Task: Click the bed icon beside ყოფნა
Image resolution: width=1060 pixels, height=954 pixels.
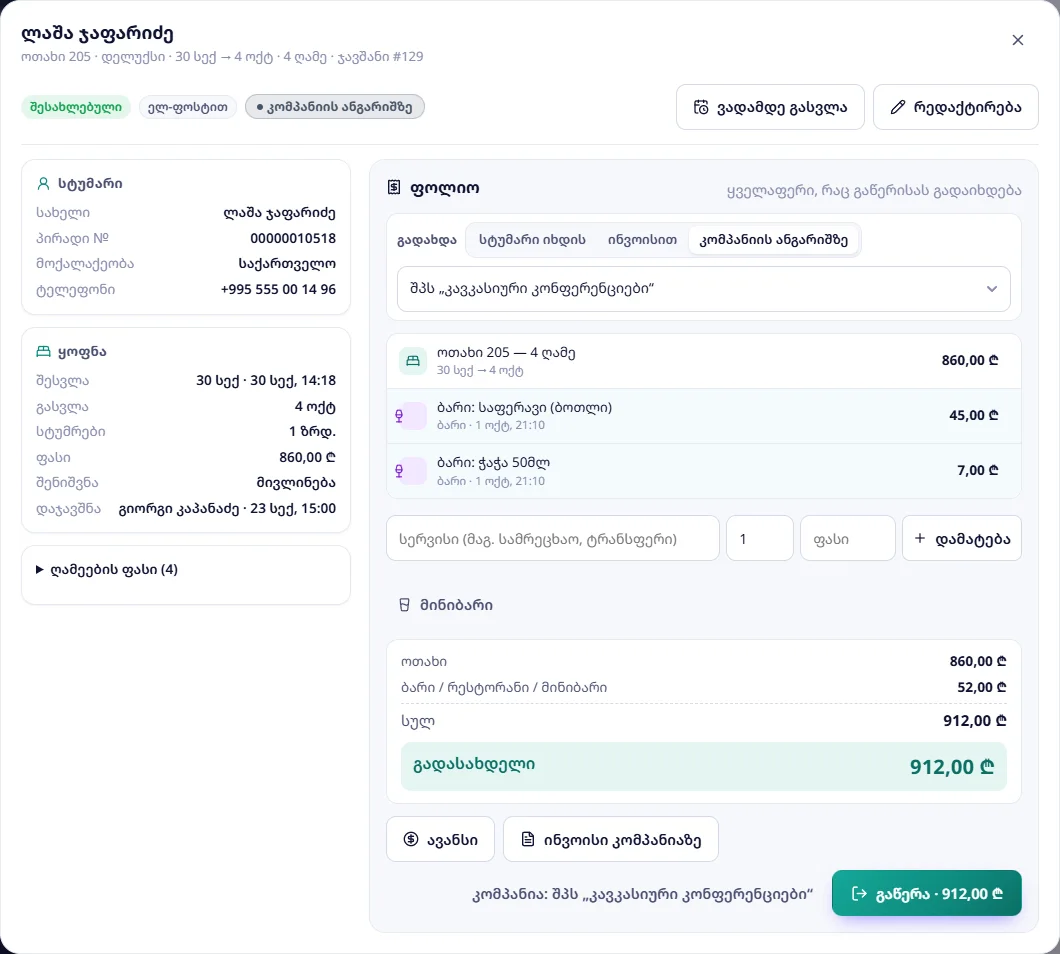Action: [43, 352]
